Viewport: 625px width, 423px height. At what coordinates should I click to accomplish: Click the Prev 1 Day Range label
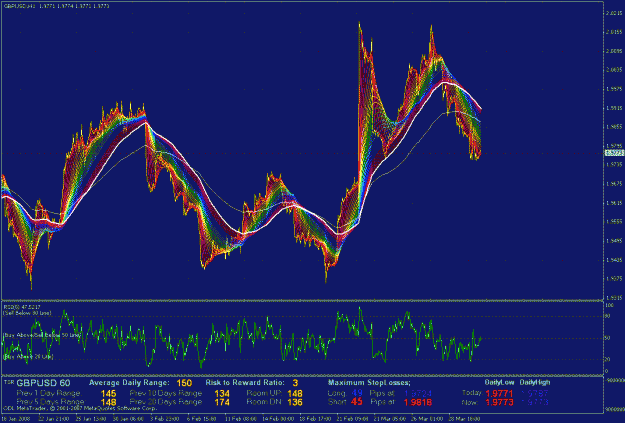pos(48,393)
